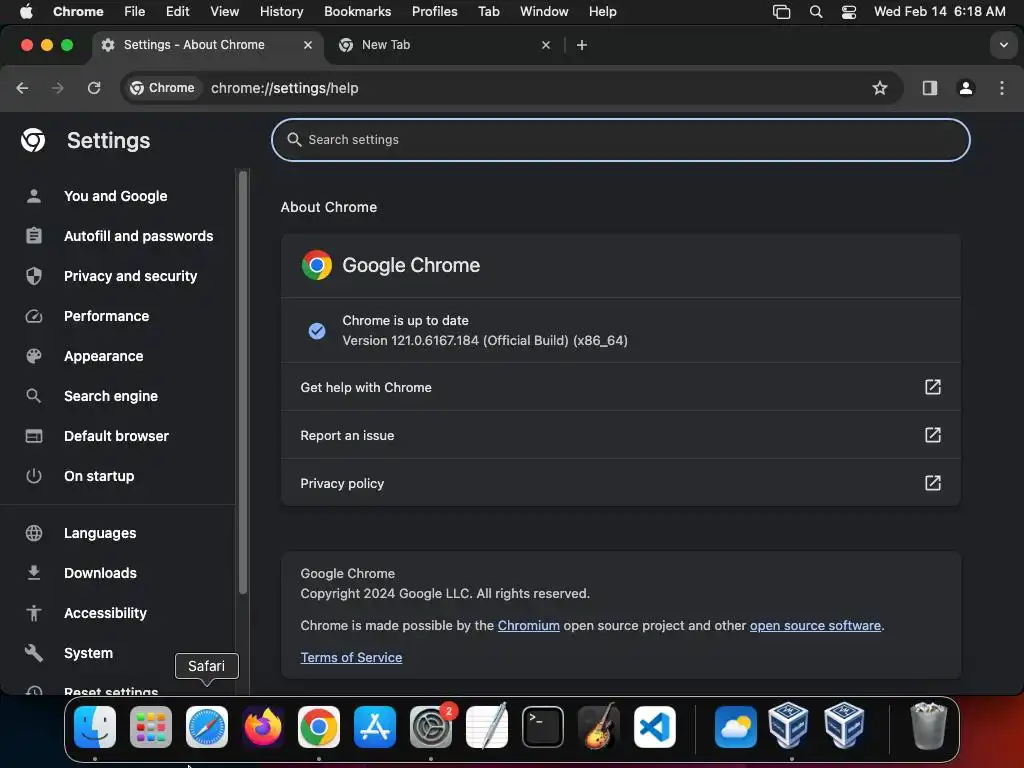Open the profile avatar icon
This screenshot has height=768, width=1024.
point(966,88)
